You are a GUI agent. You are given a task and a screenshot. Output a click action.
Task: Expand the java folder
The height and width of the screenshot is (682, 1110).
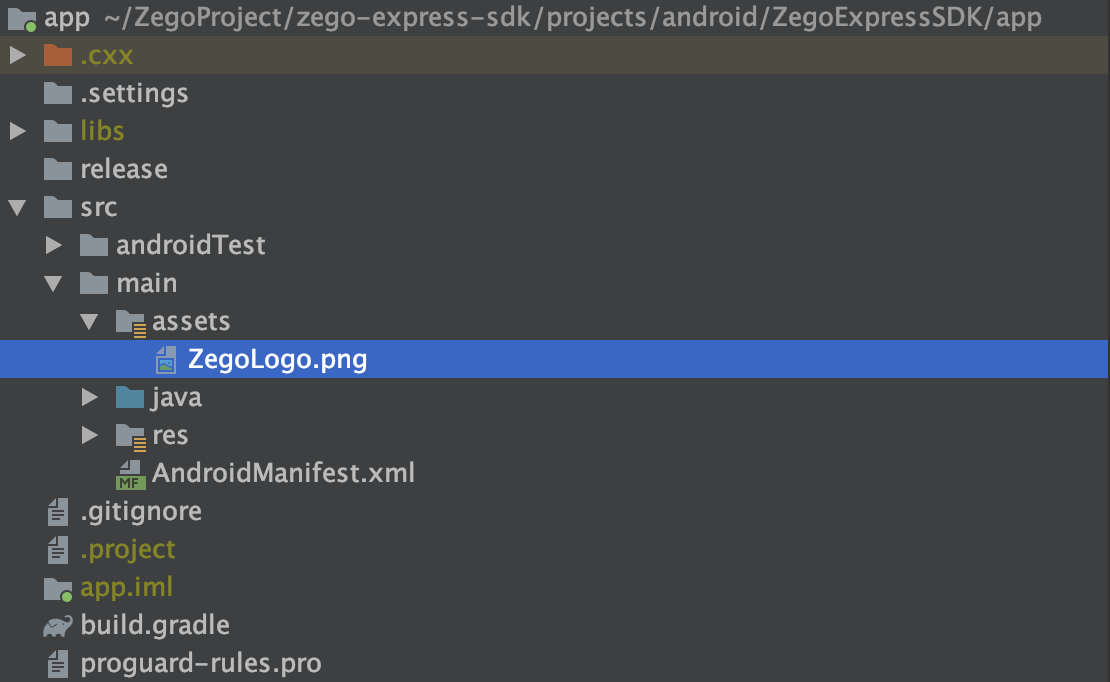[89, 396]
